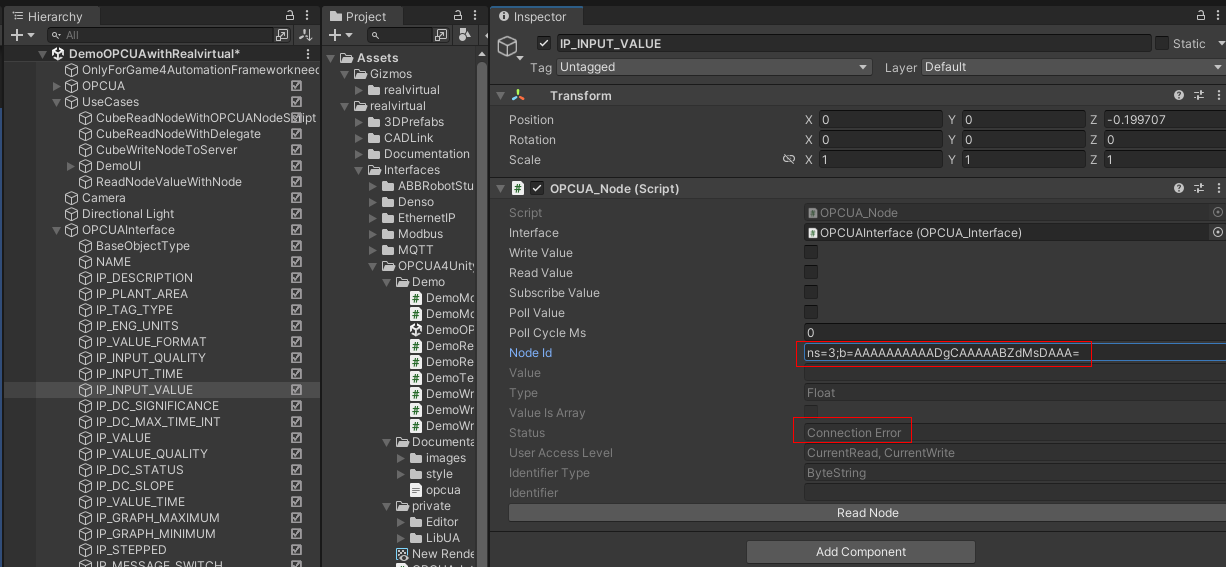Image resolution: width=1226 pixels, height=567 pixels.
Task: Open the Static flags dropdown arrow
Action: coord(1220,43)
